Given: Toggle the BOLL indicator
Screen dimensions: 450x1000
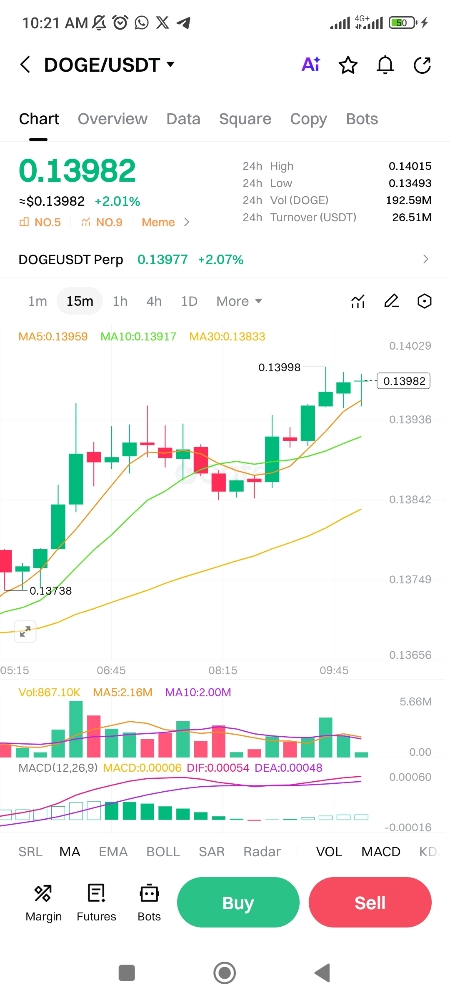Looking at the screenshot, I should pyautogui.click(x=163, y=851).
